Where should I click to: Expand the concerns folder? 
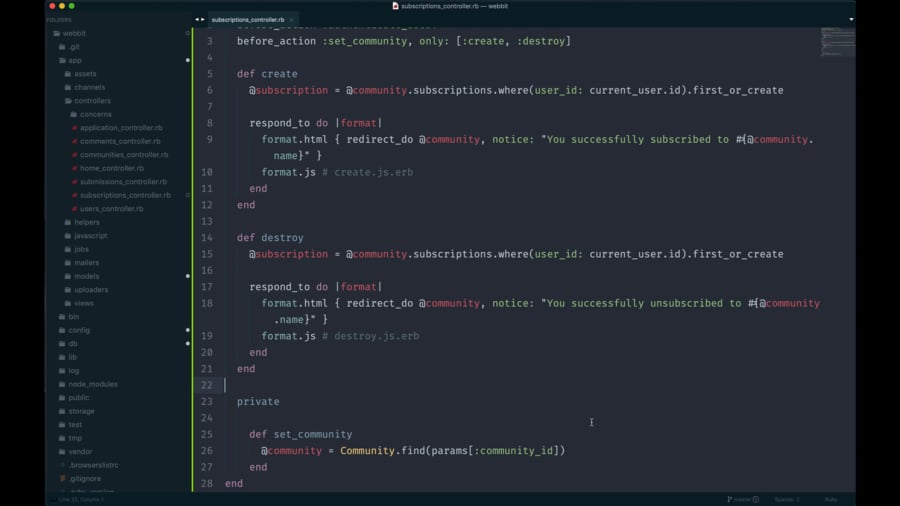coord(73,114)
